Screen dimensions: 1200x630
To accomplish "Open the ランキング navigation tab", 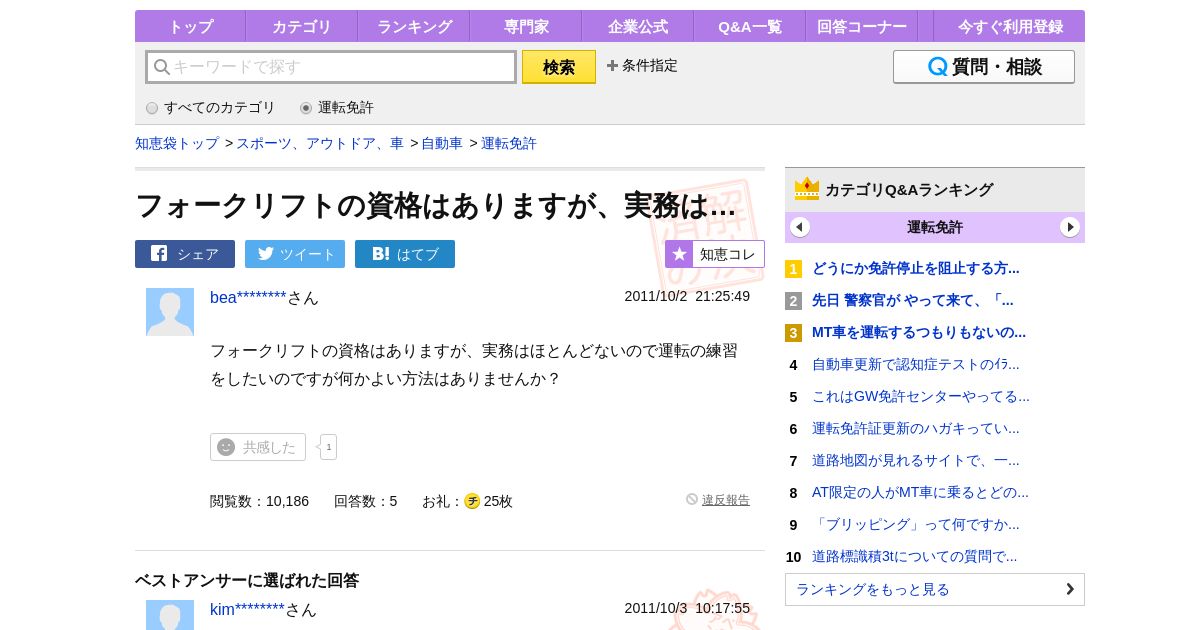I will (414, 27).
